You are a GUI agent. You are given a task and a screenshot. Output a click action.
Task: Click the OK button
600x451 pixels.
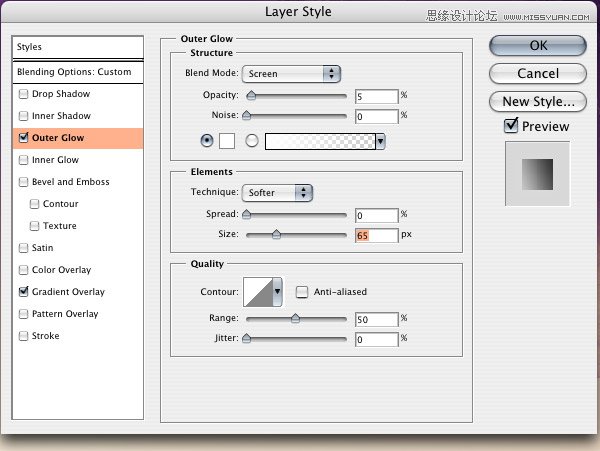tap(538, 46)
